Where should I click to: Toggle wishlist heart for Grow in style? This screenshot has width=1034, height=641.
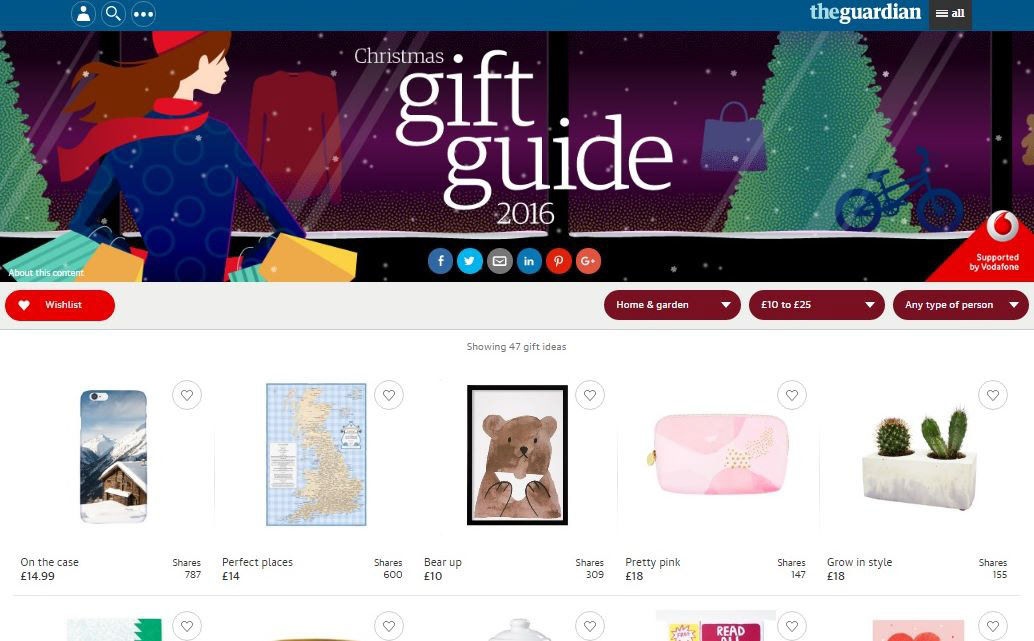click(993, 395)
